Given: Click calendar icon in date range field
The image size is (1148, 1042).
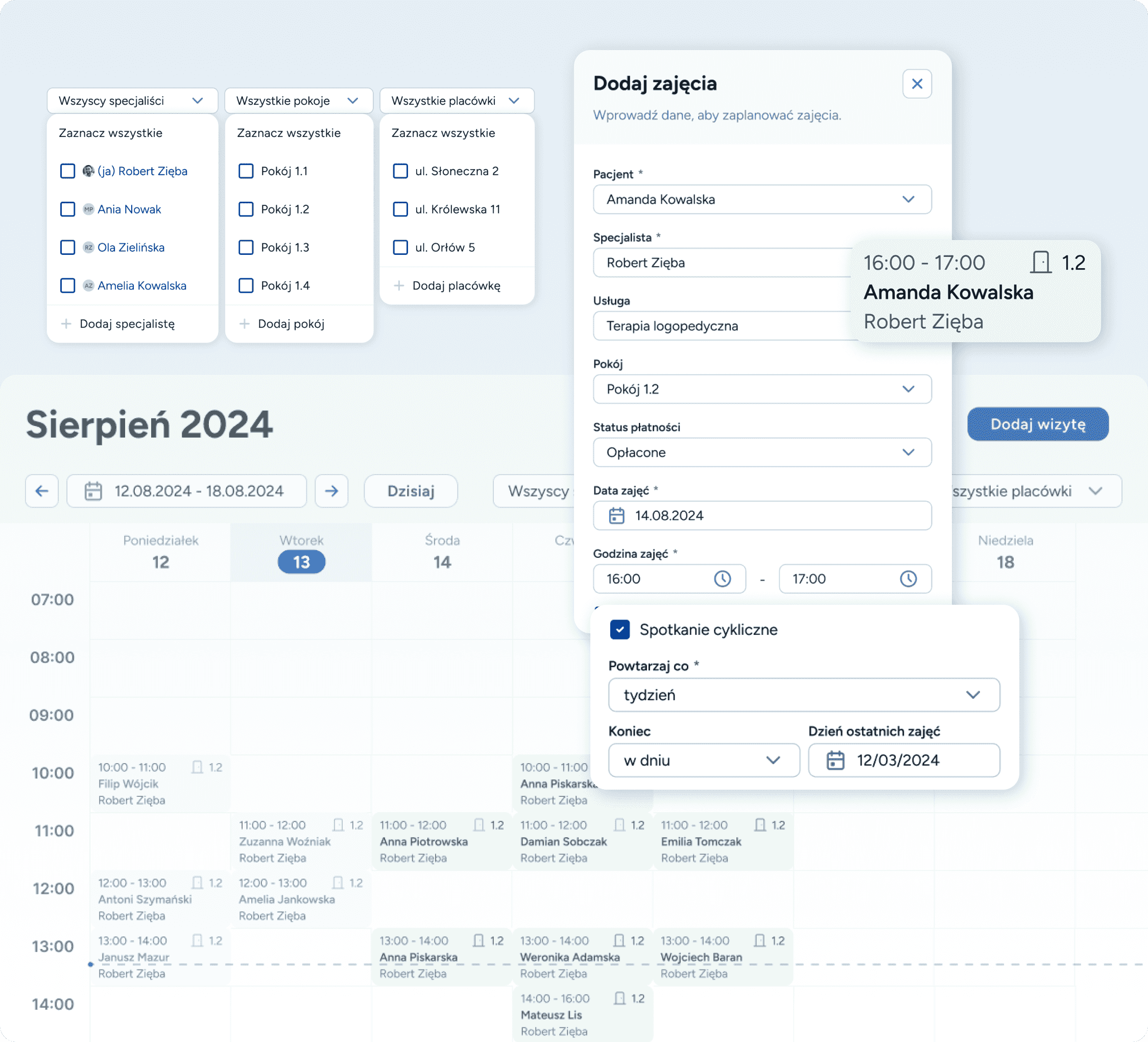Looking at the screenshot, I should tap(93, 490).
